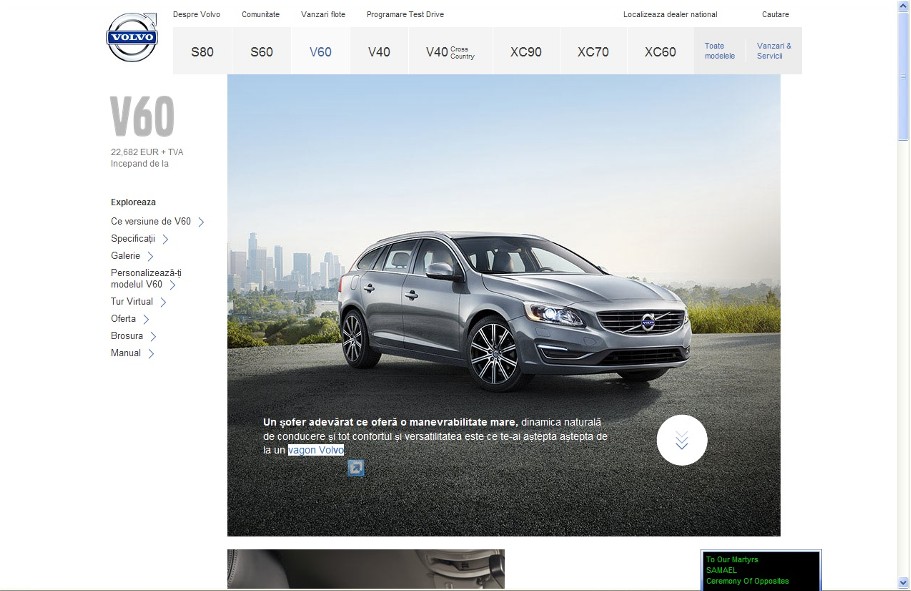Click the chevron next to Tur Virtual
This screenshot has height=591, width=911.
point(163,302)
